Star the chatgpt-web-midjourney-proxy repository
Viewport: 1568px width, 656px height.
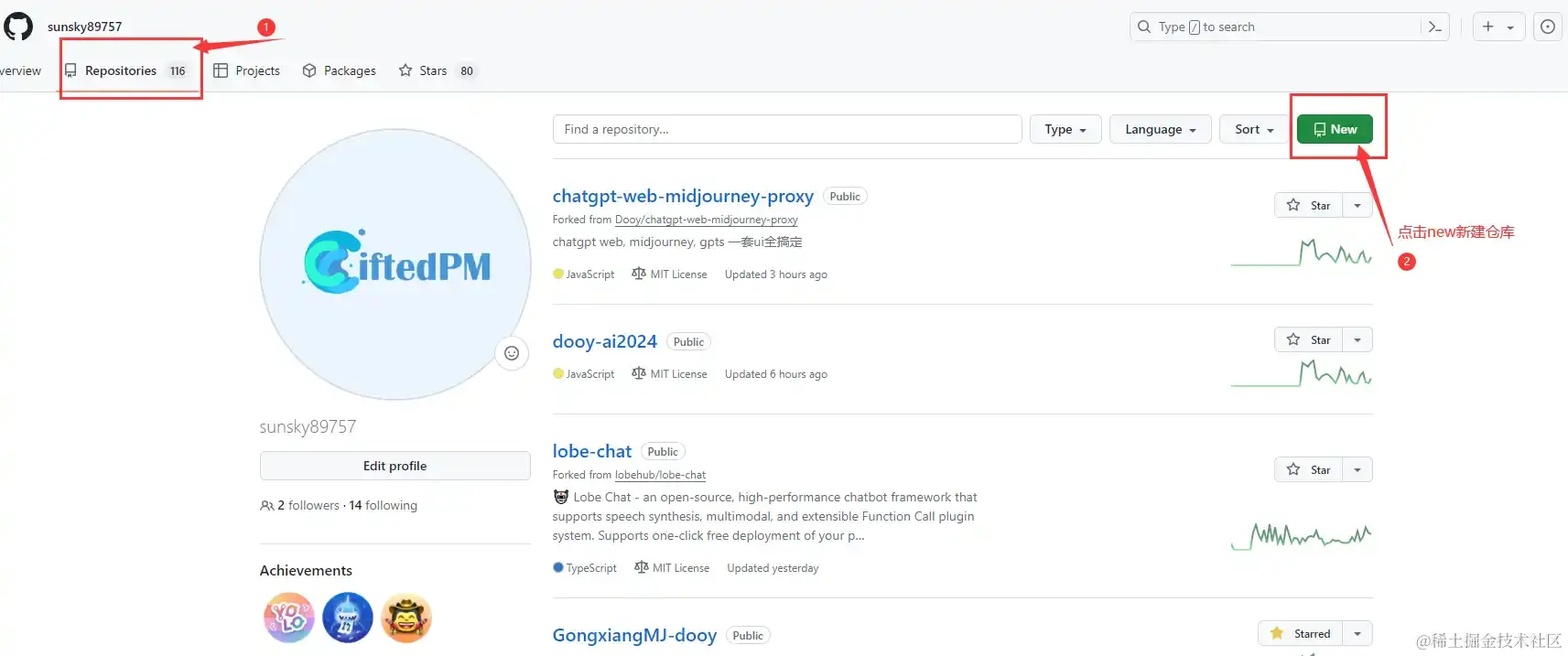tap(1309, 205)
